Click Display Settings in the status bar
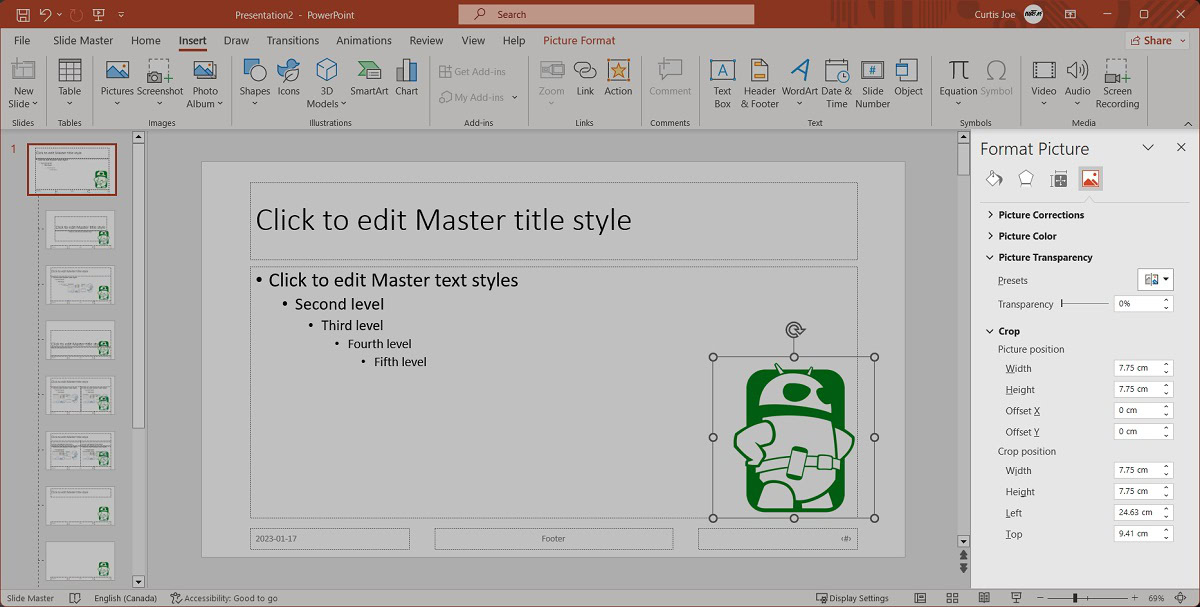 point(851,598)
